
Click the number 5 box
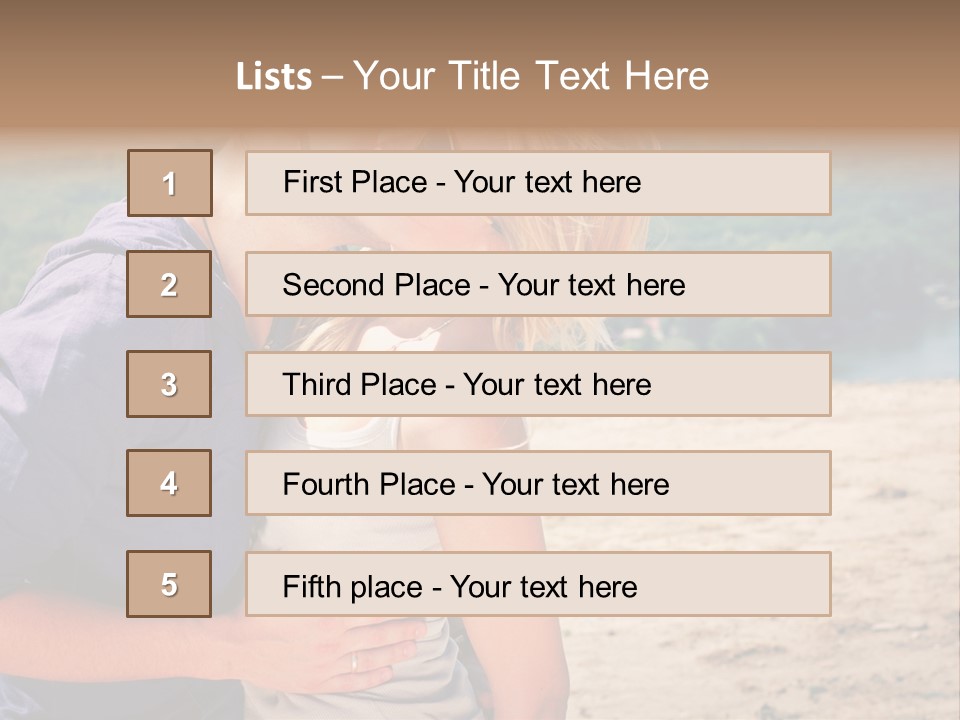[169, 584]
